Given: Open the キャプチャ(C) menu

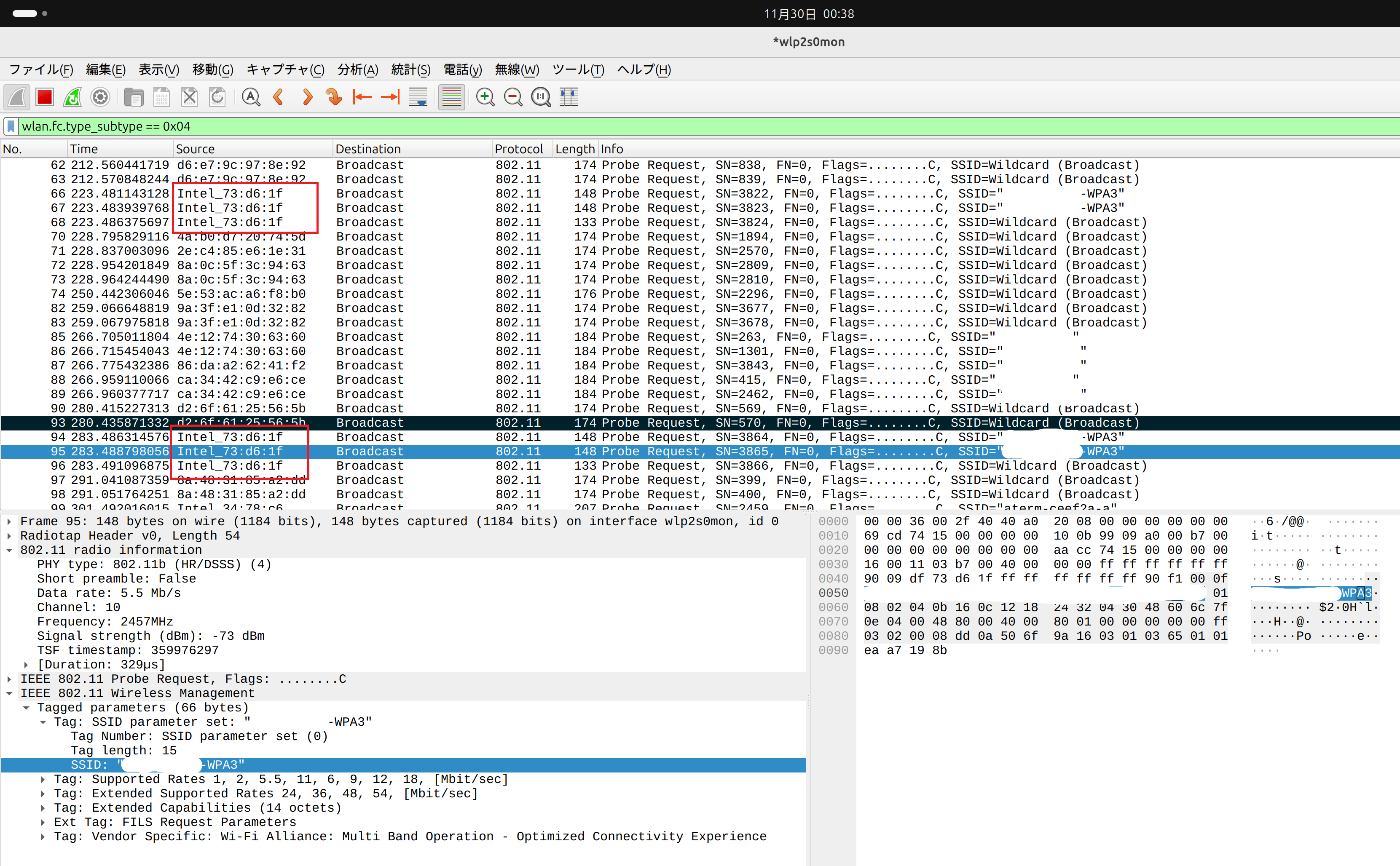Looking at the screenshot, I should coord(285,70).
